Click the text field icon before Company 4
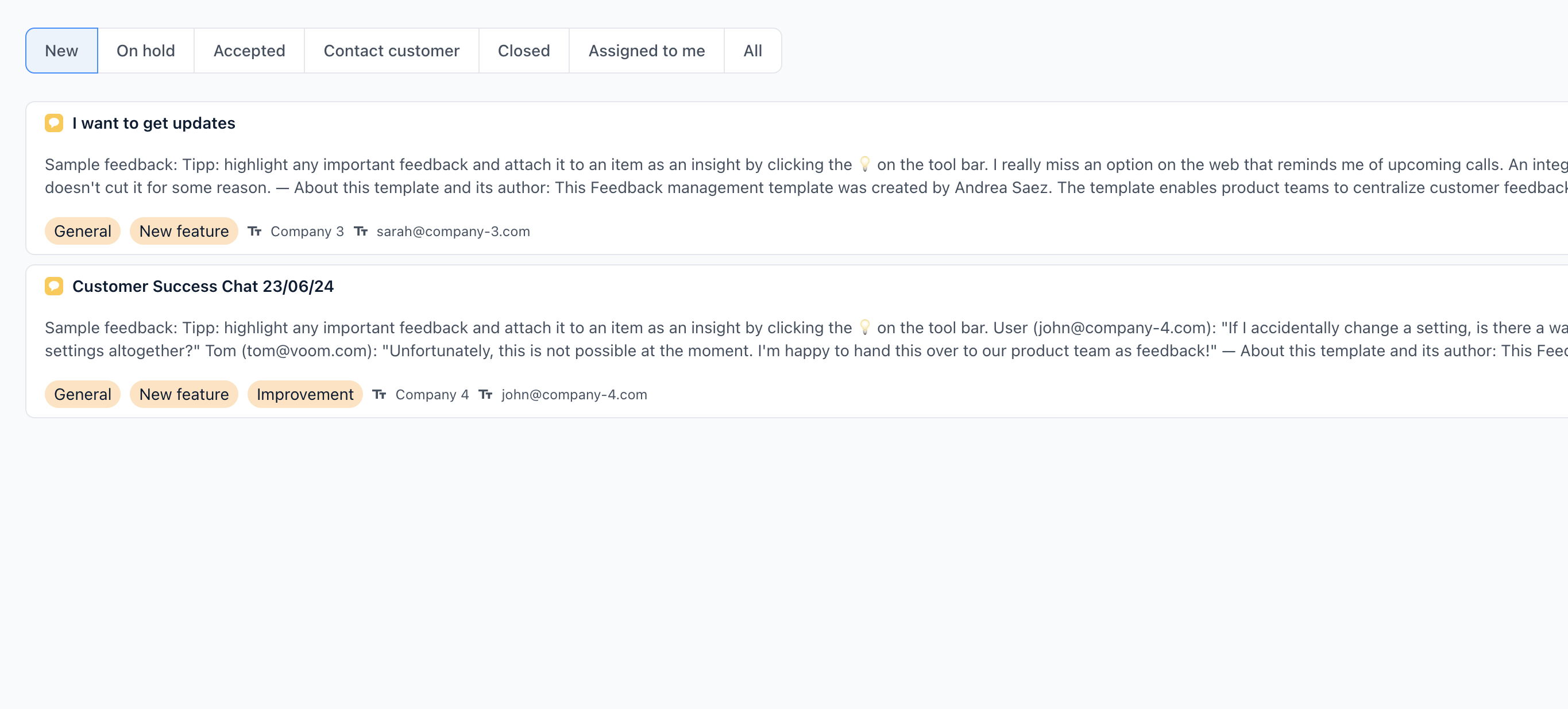The image size is (1568, 709). pyautogui.click(x=380, y=394)
